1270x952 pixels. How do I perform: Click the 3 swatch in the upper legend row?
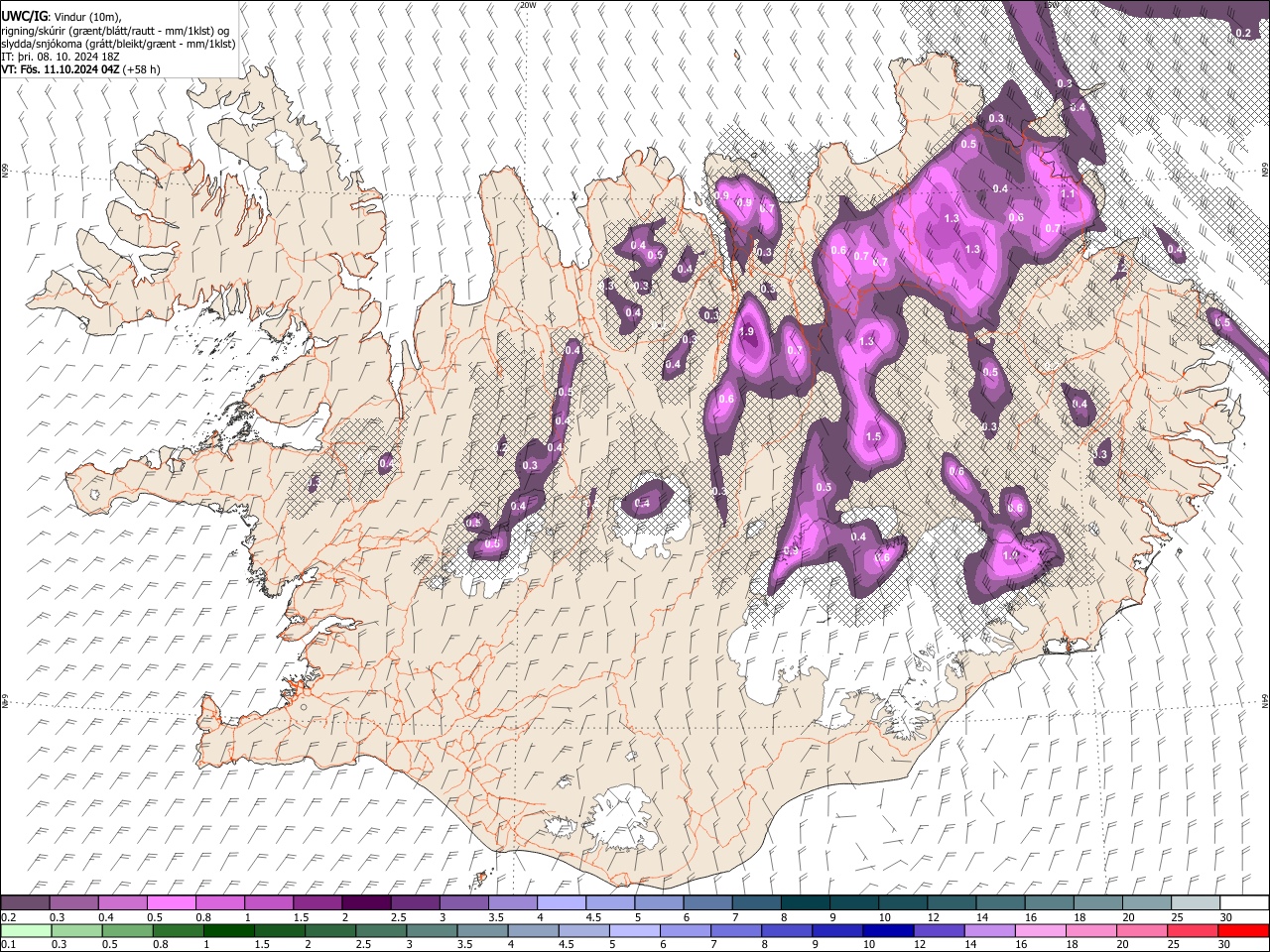tap(463, 903)
